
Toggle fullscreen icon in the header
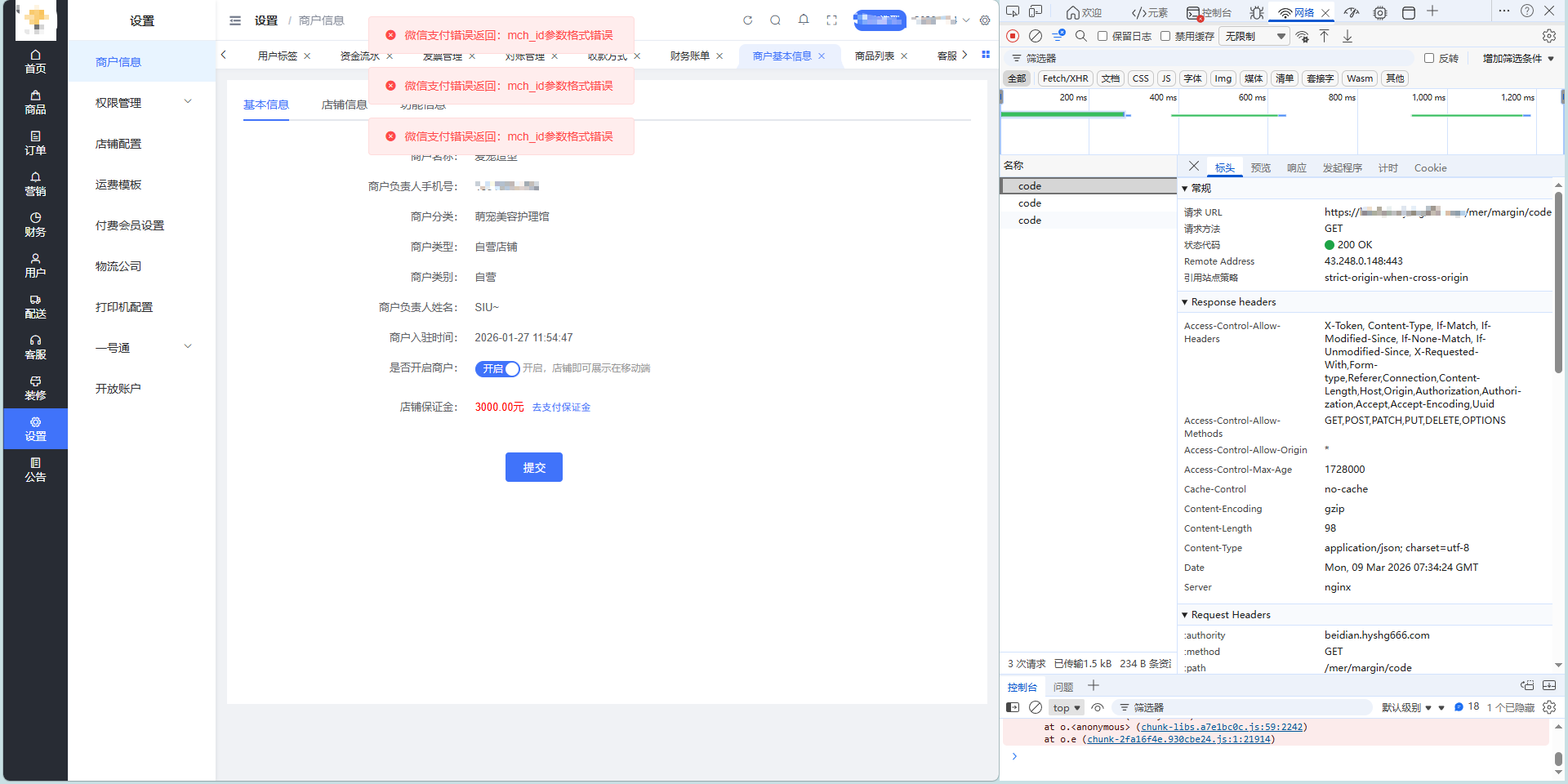pos(831,20)
